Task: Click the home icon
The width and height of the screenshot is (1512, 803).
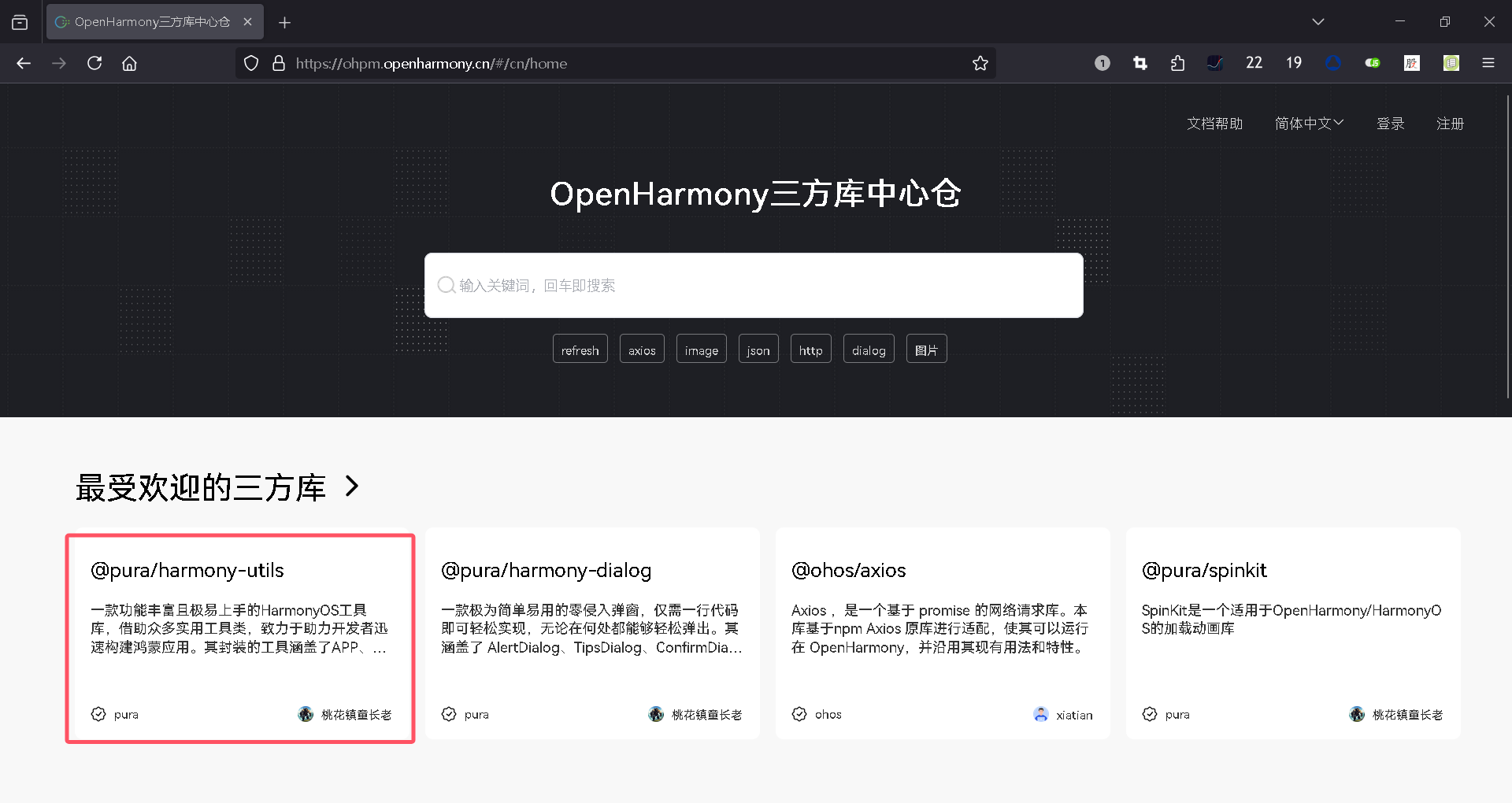Action: pyautogui.click(x=129, y=63)
